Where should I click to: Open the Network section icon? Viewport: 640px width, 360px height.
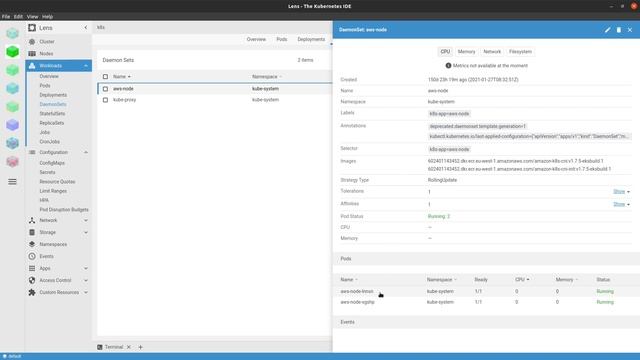pos(32,220)
